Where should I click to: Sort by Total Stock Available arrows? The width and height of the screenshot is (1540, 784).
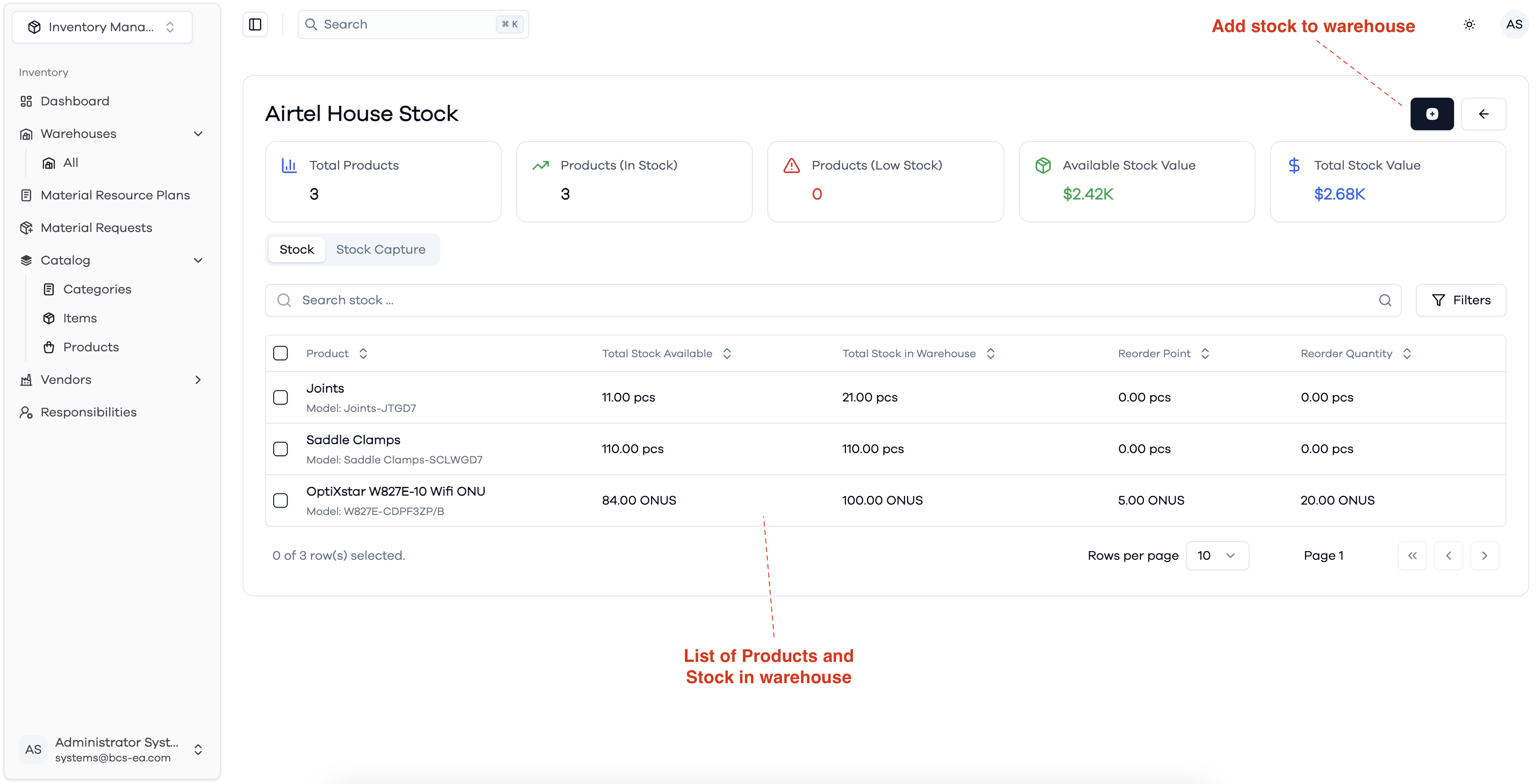tap(727, 354)
